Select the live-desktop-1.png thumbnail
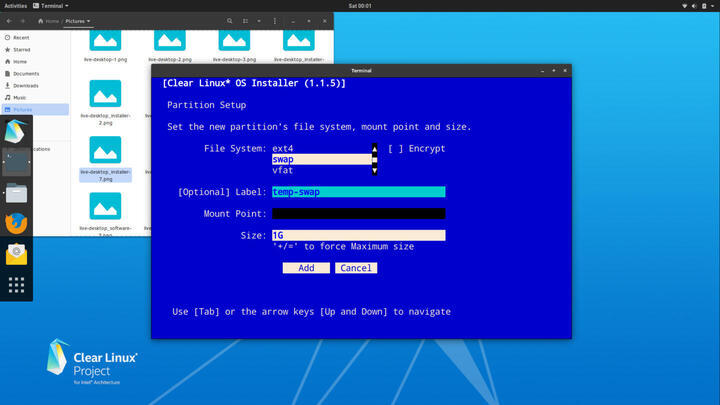 click(x=105, y=41)
